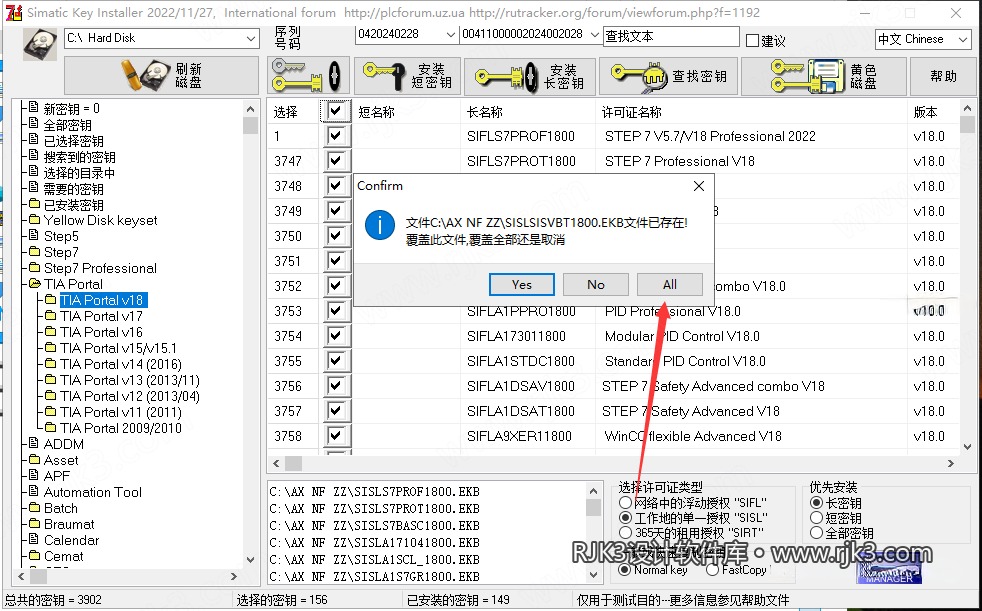Screen dimensions: 982x611
Task: Click the yellow disk button
Action: (x=824, y=76)
